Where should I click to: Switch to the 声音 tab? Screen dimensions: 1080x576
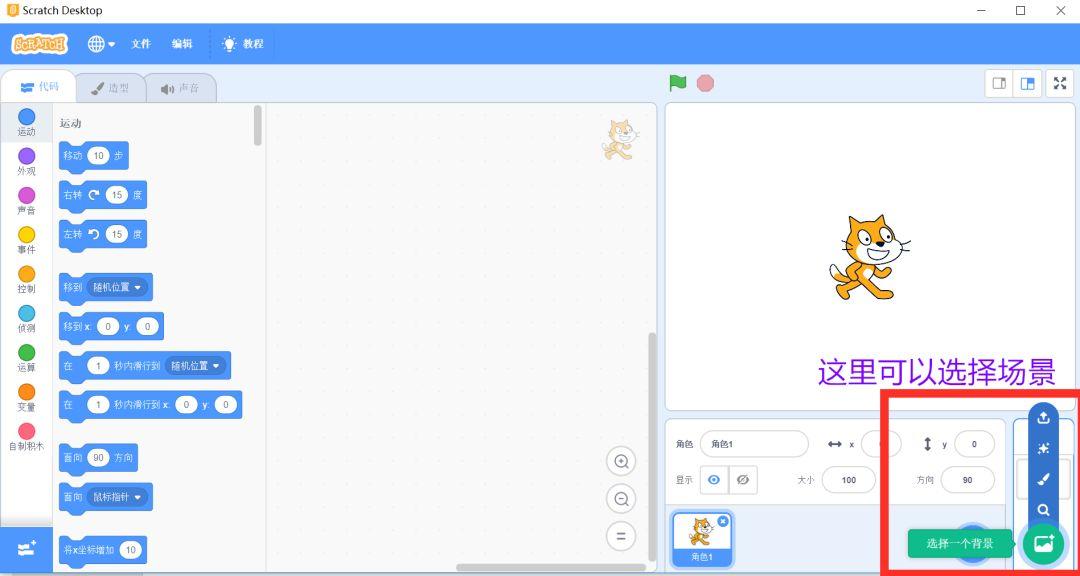click(180, 88)
